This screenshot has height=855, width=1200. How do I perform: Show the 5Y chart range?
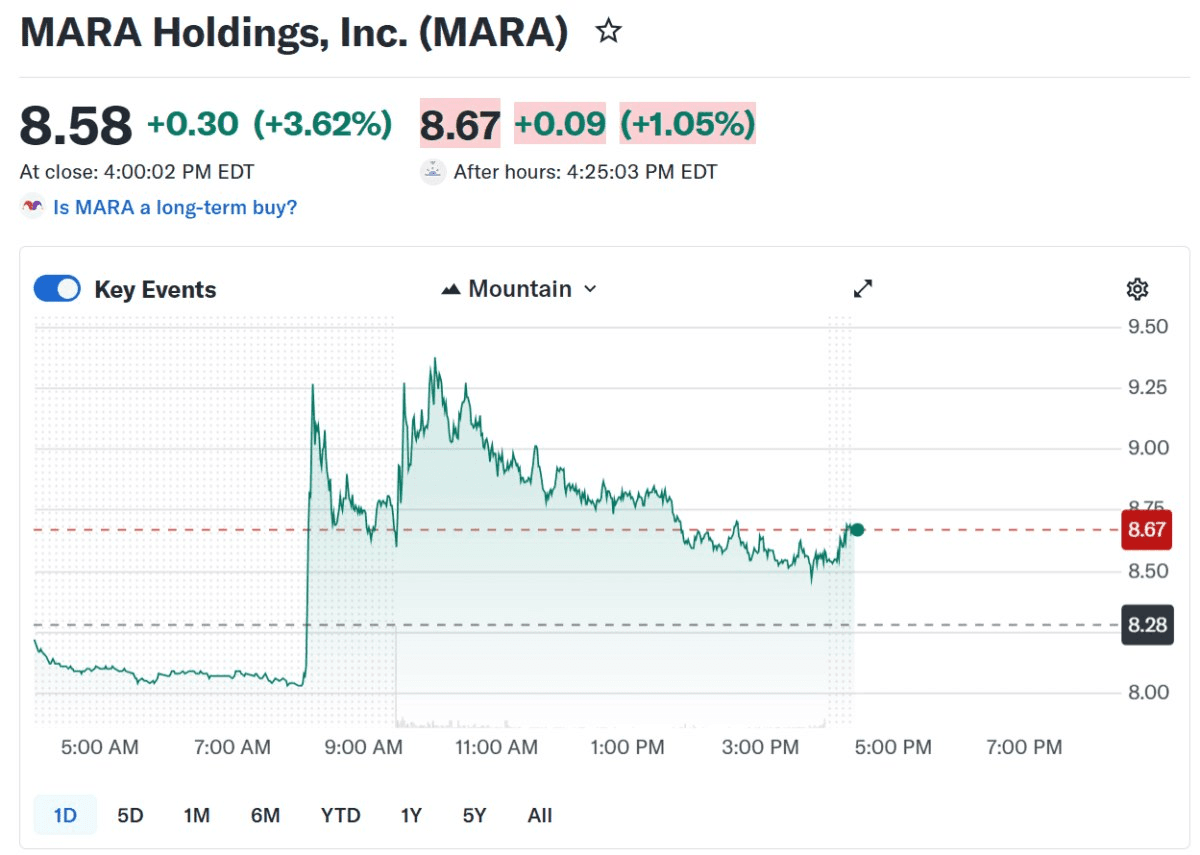click(474, 815)
